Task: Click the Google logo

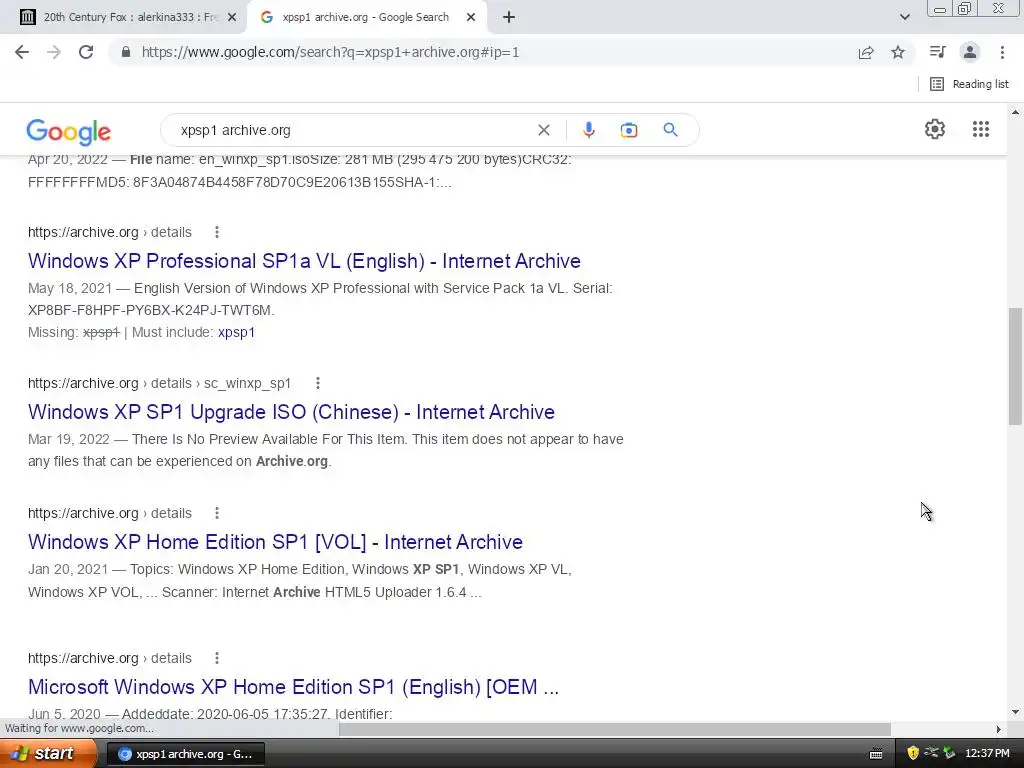Action: (x=69, y=132)
